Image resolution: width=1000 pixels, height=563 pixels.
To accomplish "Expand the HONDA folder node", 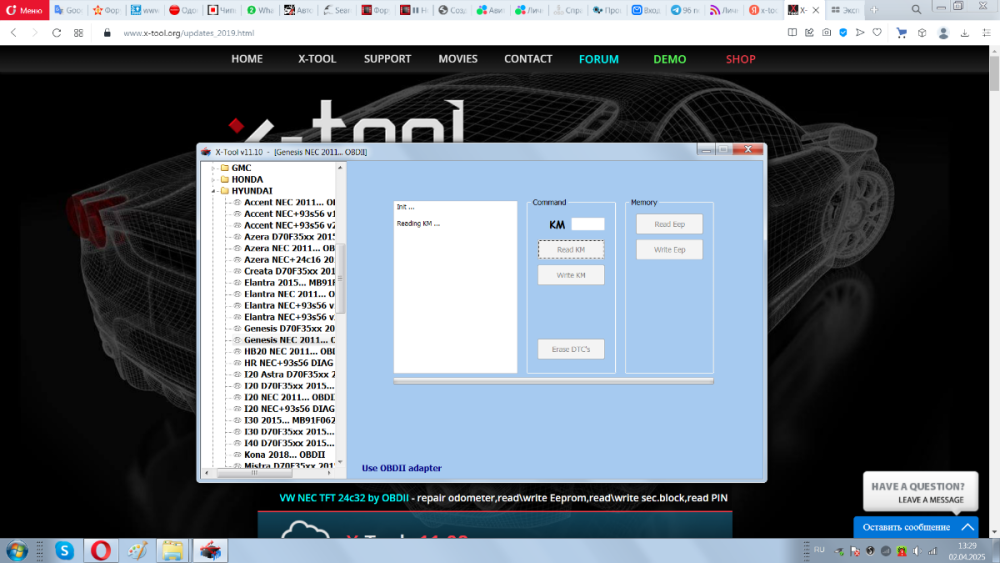I will pyautogui.click(x=213, y=180).
